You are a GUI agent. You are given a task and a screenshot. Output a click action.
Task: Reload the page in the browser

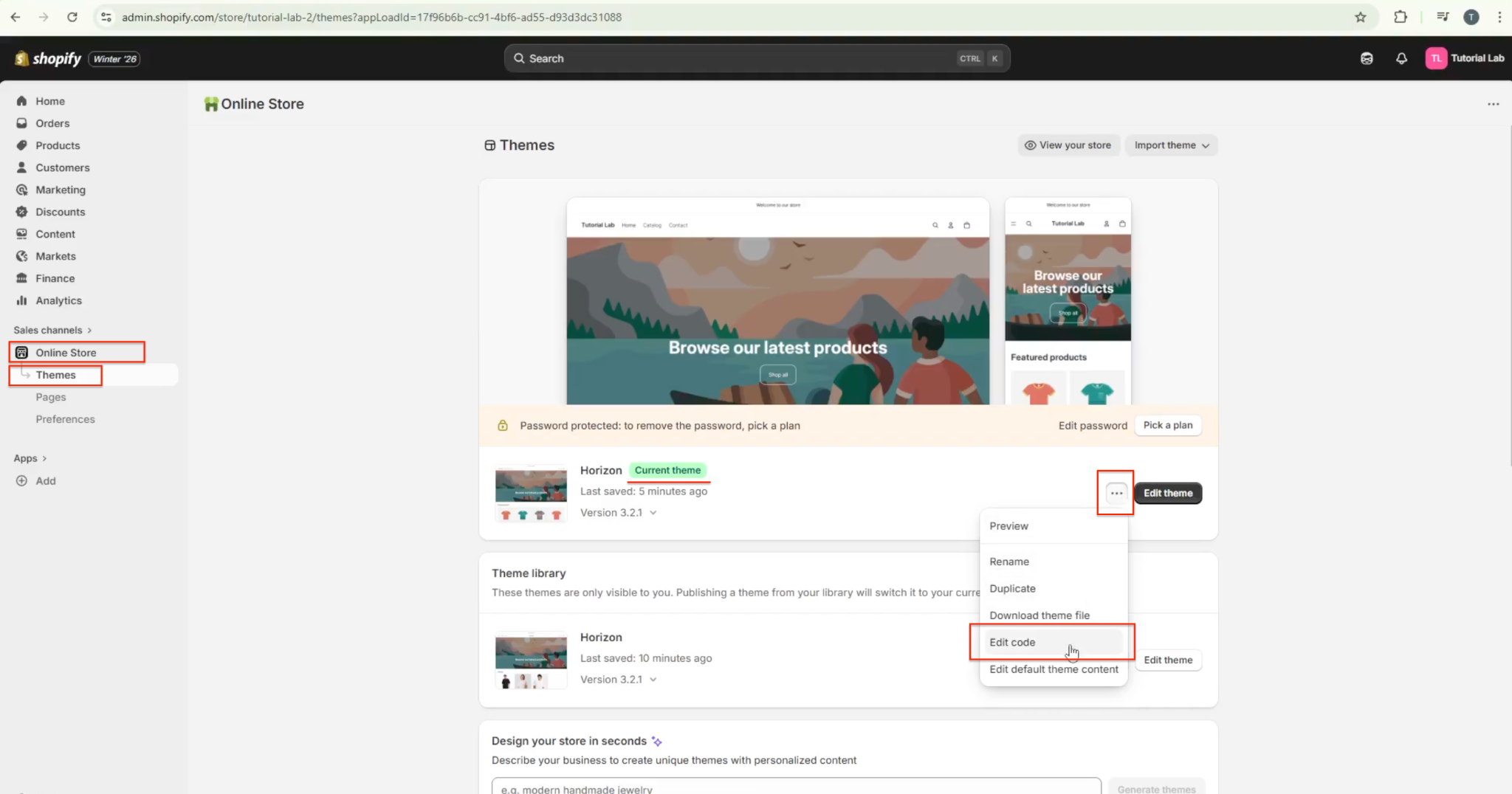(x=72, y=17)
